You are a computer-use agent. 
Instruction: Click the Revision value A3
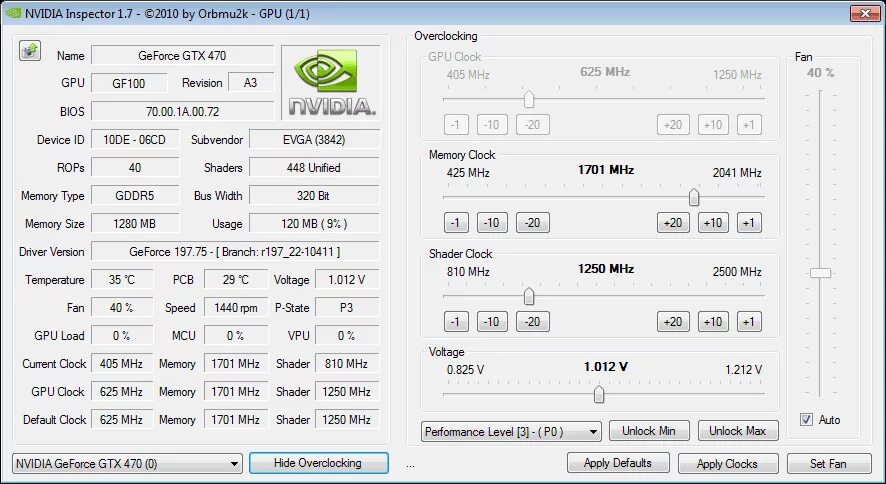click(x=251, y=83)
